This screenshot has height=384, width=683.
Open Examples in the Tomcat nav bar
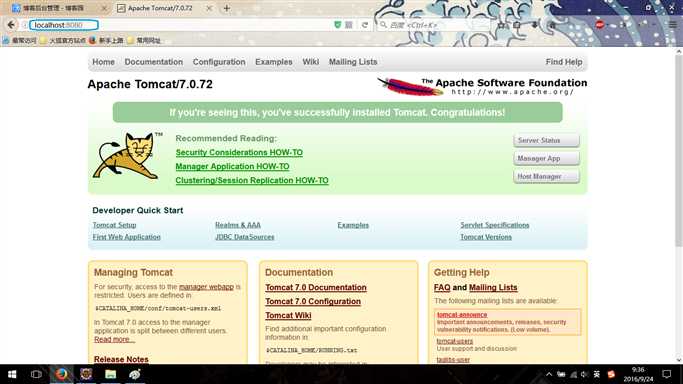274,62
